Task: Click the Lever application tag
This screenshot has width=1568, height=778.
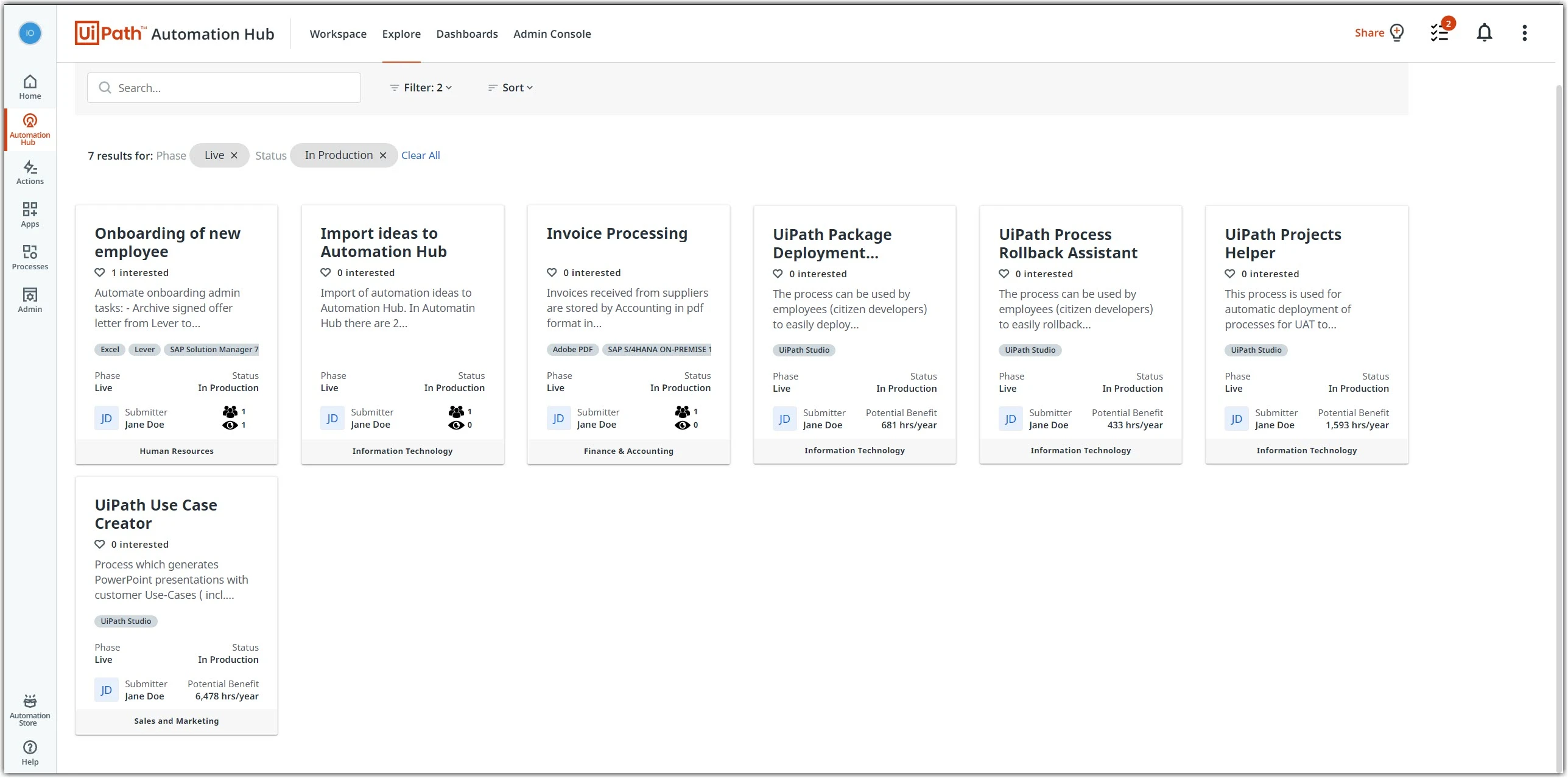Action: coord(144,350)
